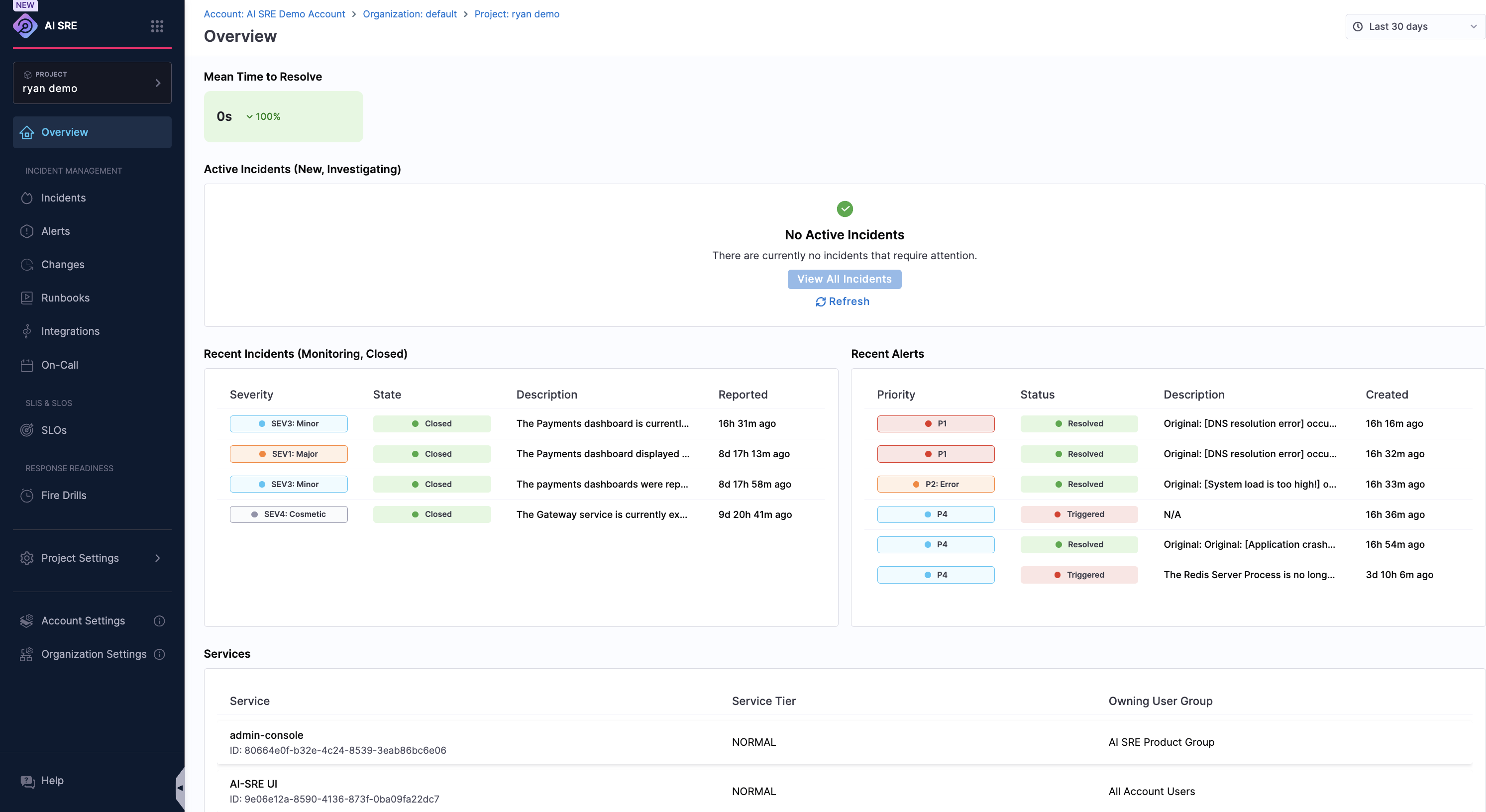The width and height of the screenshot is (1486, 812).
Task: Click Triggered status of N/A alert
Action: click(1079, 514)
